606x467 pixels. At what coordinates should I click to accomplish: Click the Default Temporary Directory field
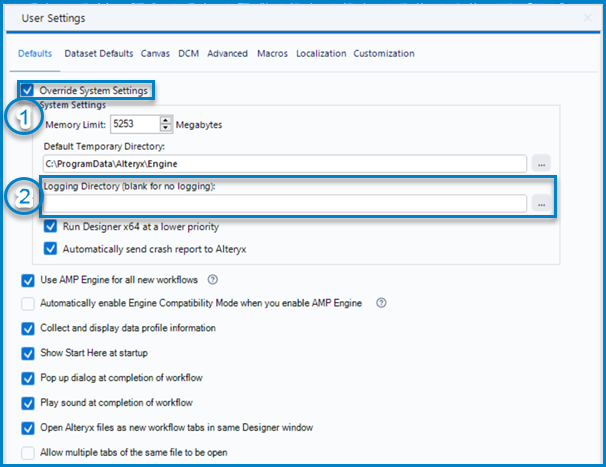285,164
